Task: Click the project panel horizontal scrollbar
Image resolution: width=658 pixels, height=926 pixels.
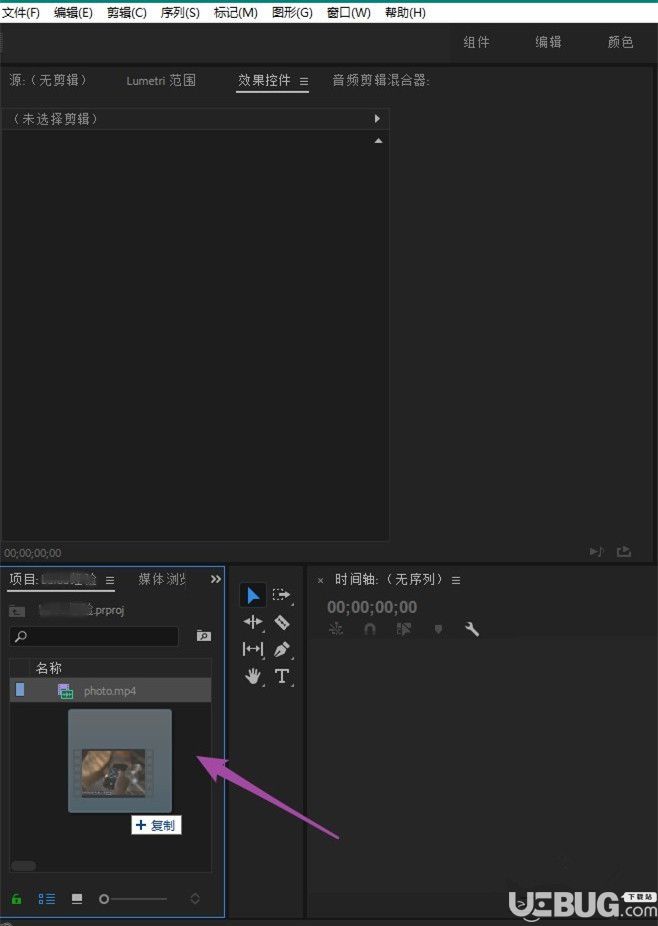Action: [24, 866]
